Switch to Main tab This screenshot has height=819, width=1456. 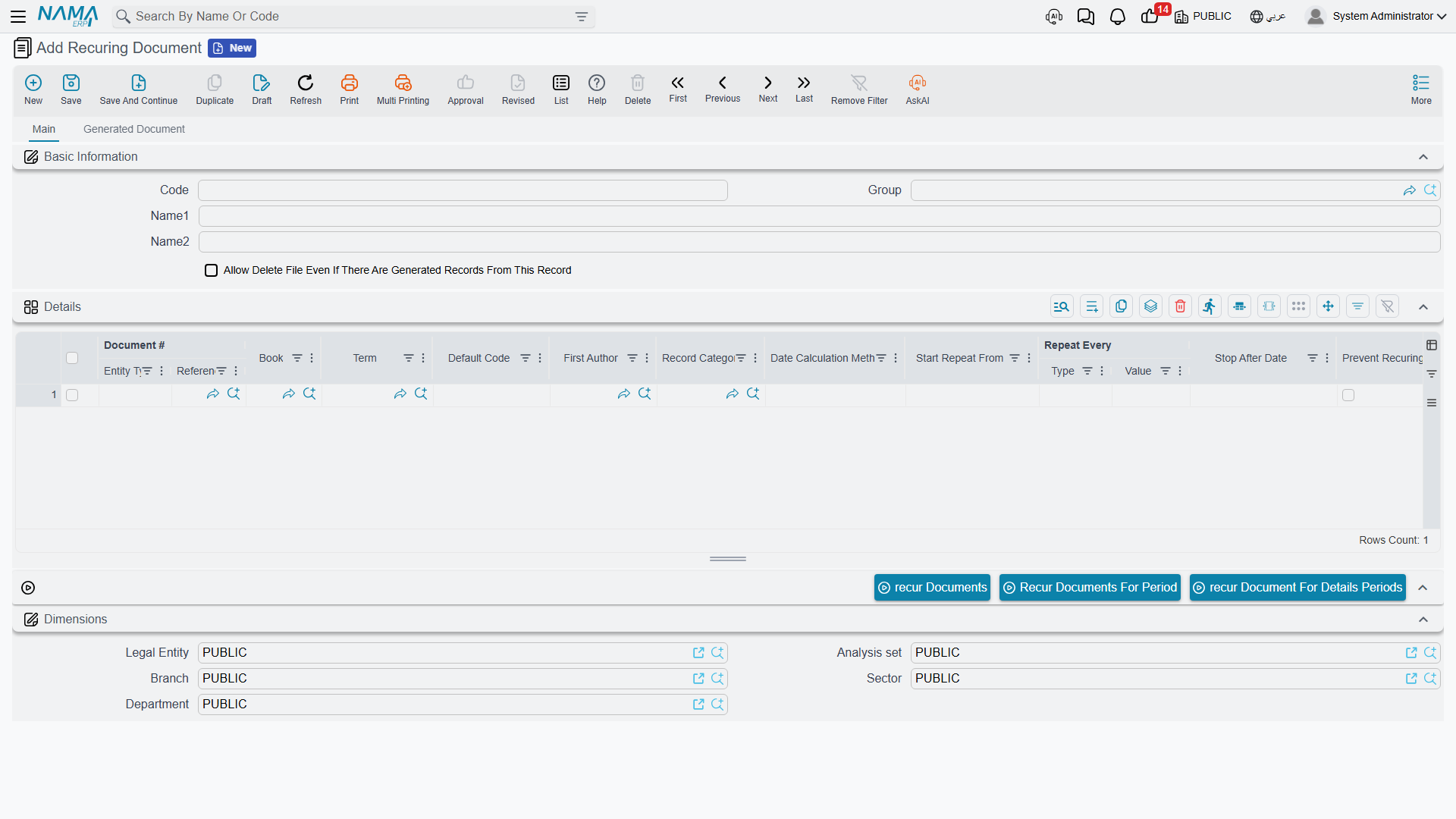click(x=44, y=129)
